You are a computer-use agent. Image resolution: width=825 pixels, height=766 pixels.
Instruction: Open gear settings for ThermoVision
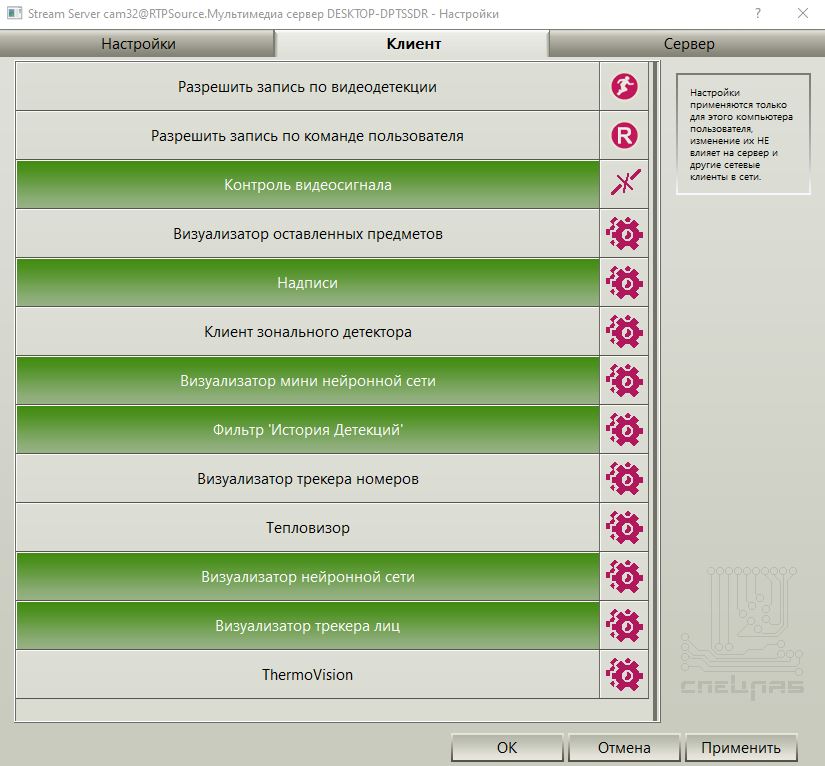pos(624,674)
